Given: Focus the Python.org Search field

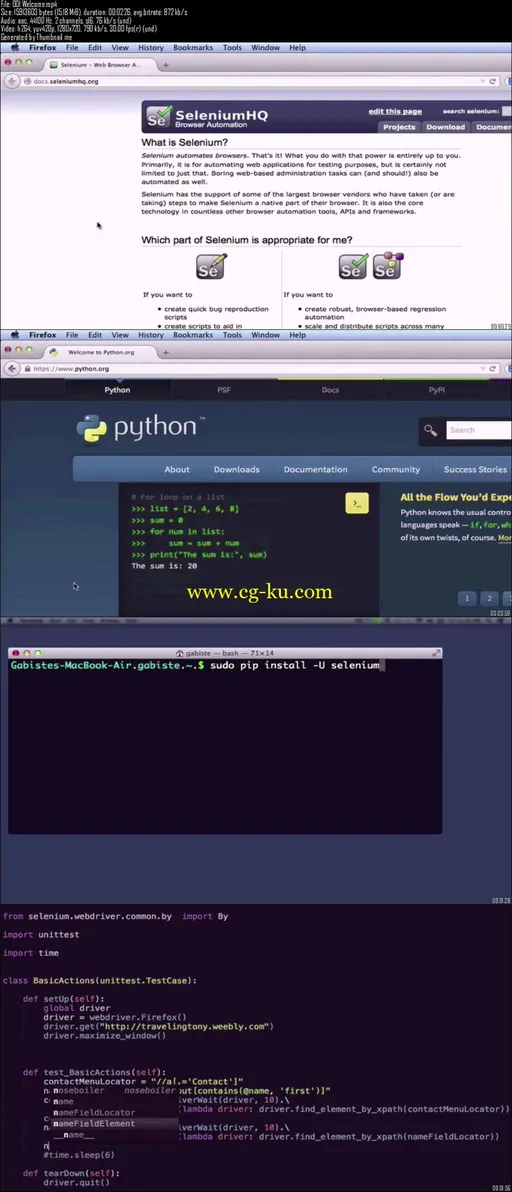Looking at the screenshot, I should [479, 430].
